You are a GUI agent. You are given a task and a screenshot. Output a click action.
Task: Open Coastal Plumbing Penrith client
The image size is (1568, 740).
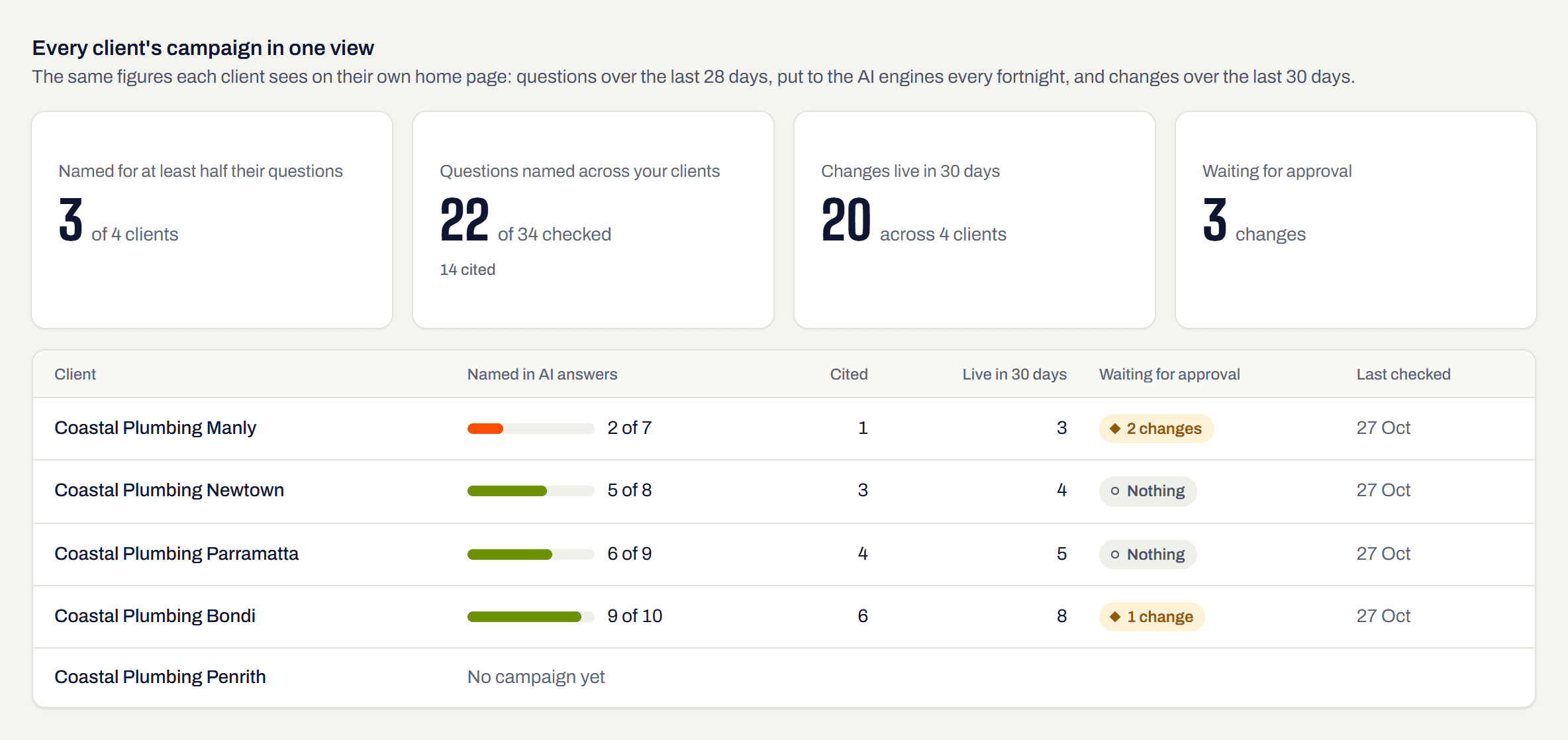click(160, 677)
